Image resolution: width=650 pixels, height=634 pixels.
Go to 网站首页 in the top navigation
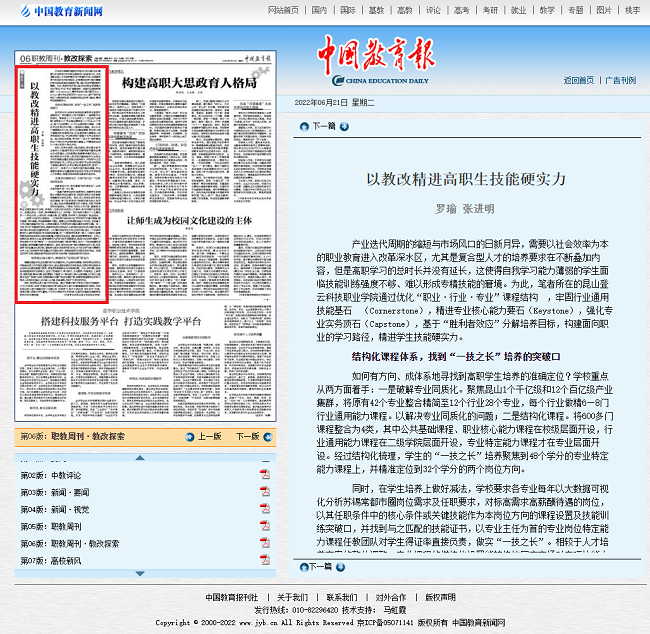pyautogui.click(x=283, y=10)
